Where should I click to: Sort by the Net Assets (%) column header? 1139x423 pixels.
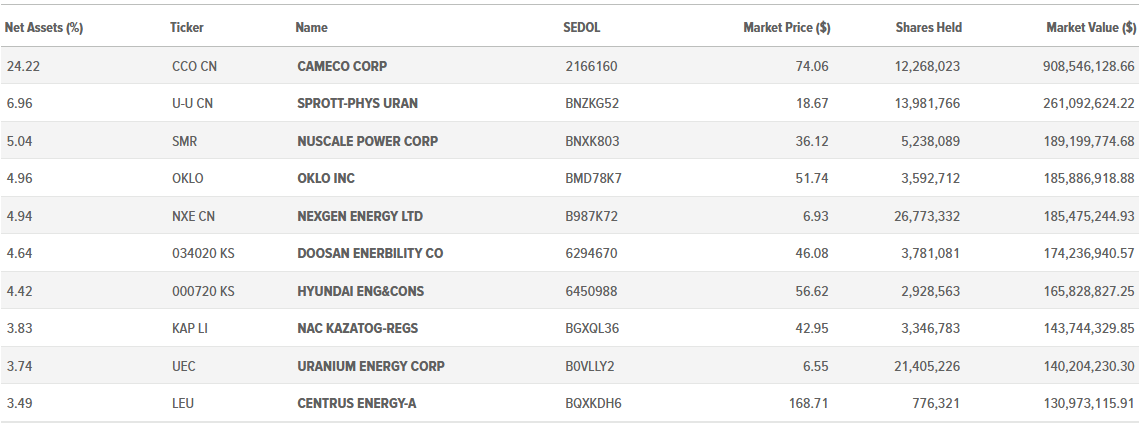pyautogui.click(x=44, y=28)
